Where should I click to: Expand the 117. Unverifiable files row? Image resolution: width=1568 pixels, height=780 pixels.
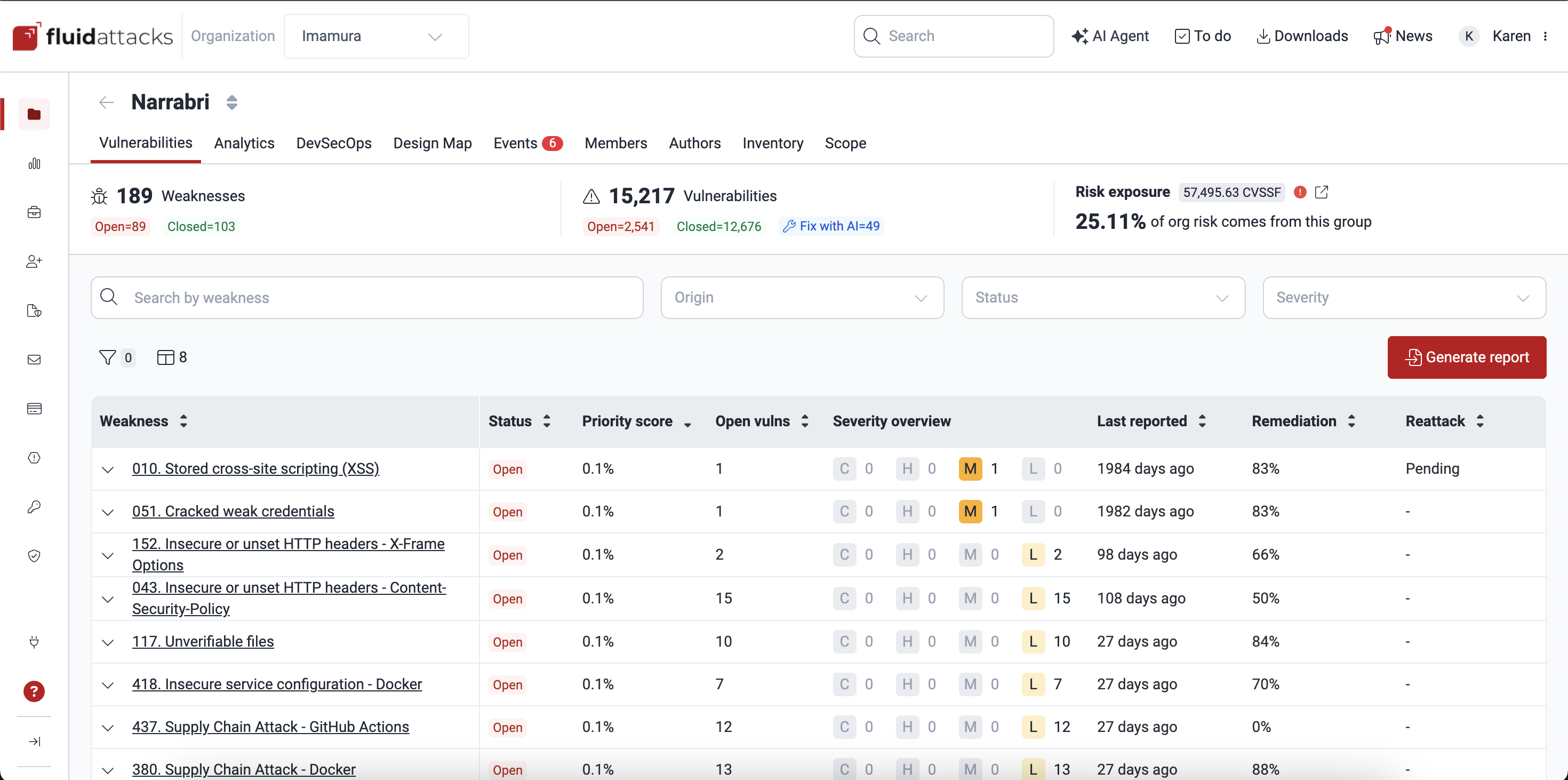tap(108, 642)
